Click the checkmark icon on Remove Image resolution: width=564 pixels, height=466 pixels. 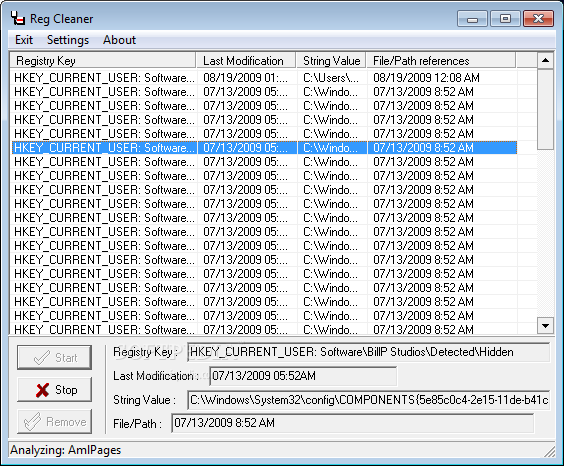(x=32, y=421)
